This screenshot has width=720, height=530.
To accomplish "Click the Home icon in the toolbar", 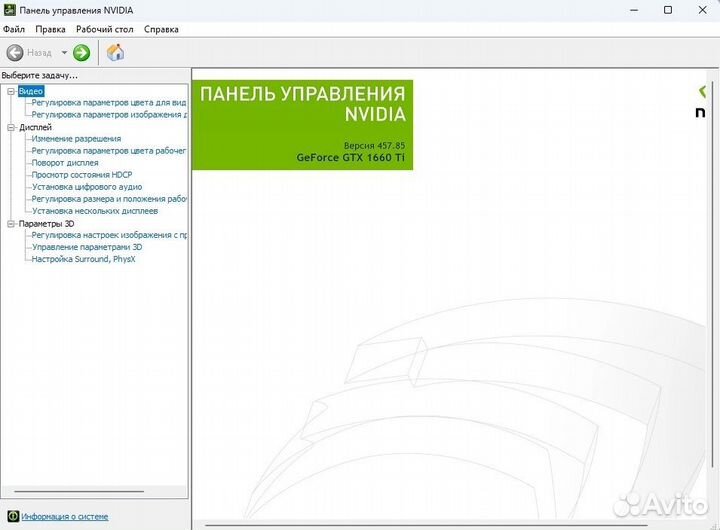I will (x=116, y=52).
